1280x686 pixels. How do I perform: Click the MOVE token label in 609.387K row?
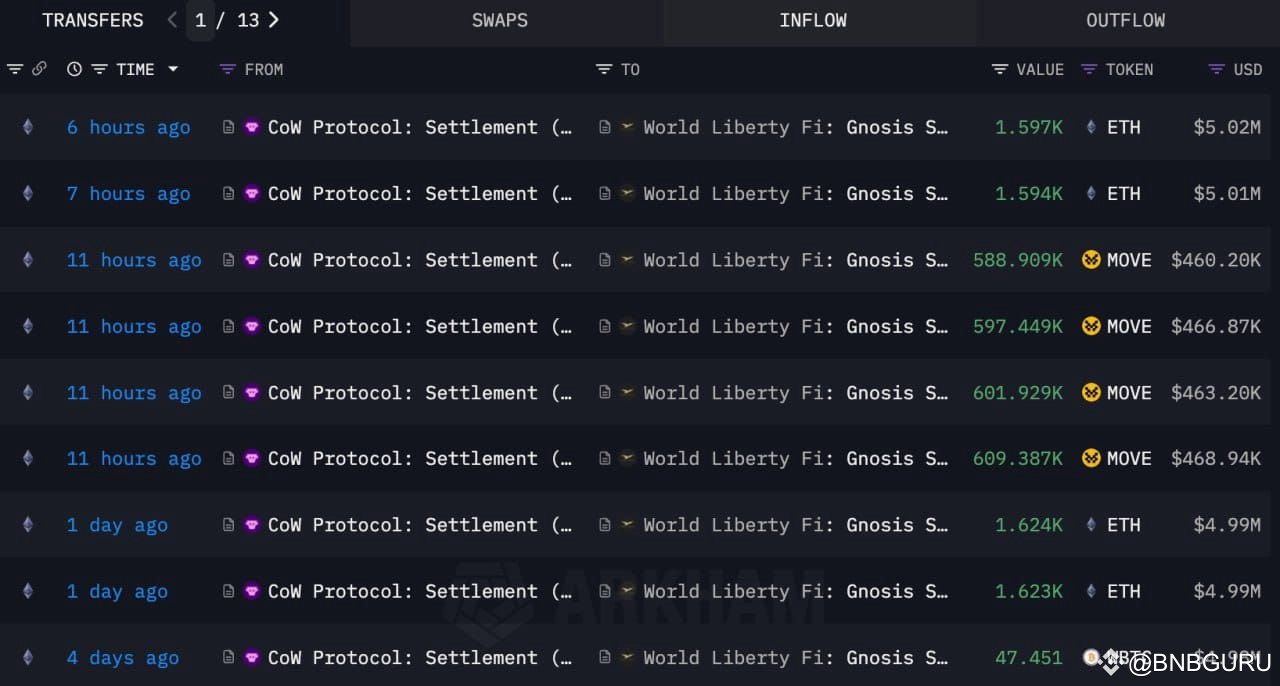1129,458
